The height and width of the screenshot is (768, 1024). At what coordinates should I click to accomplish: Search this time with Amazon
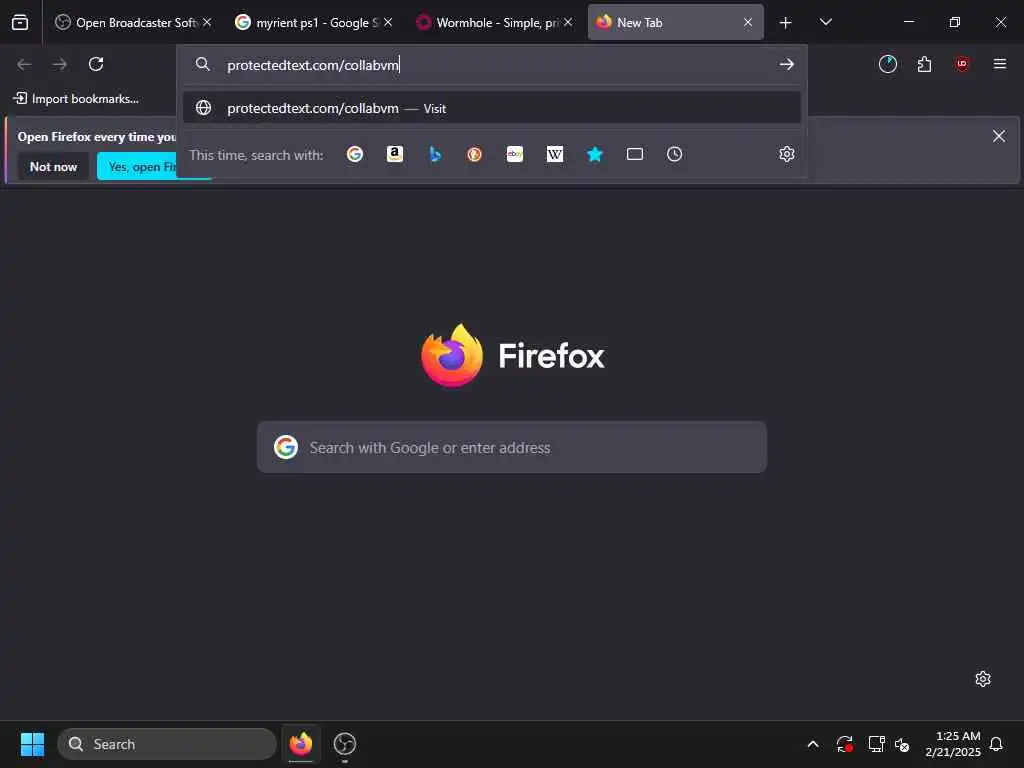coord(394,154)
